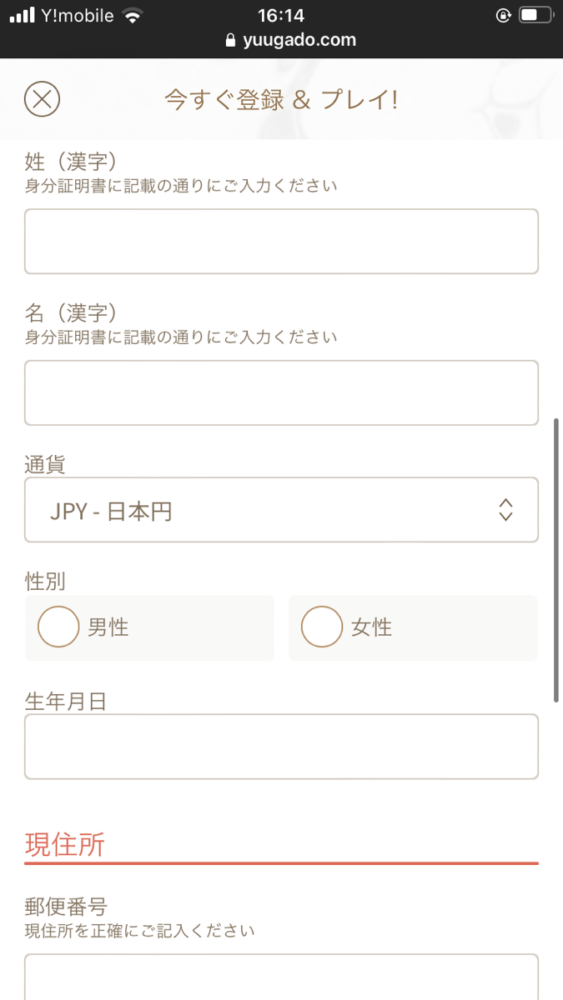Close the registration form with X icon
Screen dimensions: 563x1000
pos(42,99)
